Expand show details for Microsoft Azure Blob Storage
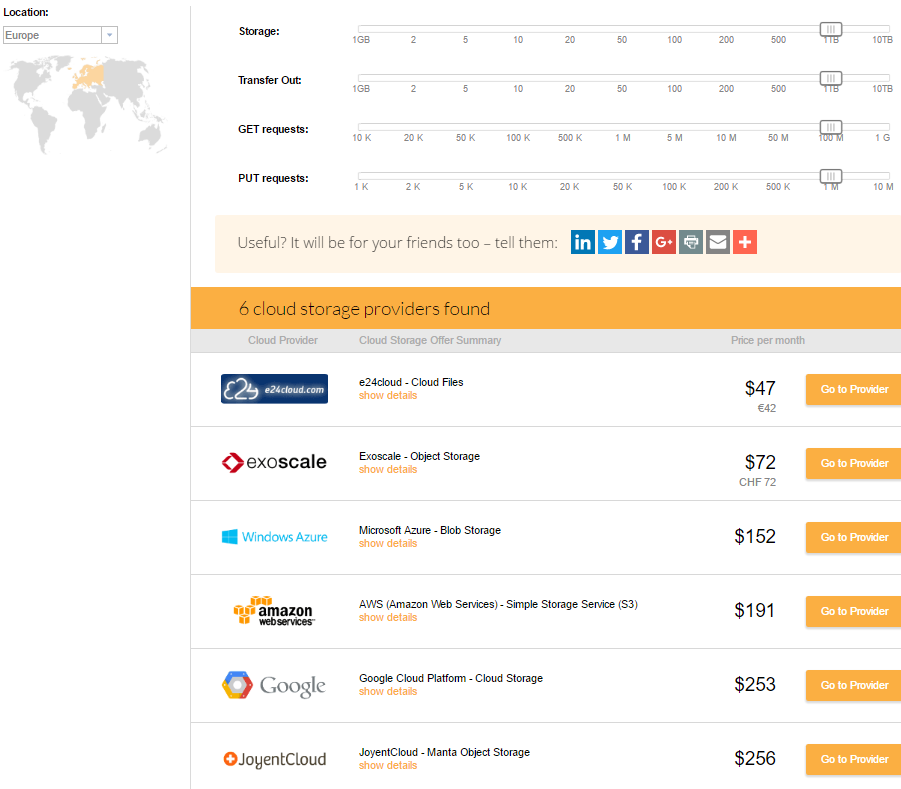This screenshot has width=901, height=789. pyautogui.click(x=388, y=544)
